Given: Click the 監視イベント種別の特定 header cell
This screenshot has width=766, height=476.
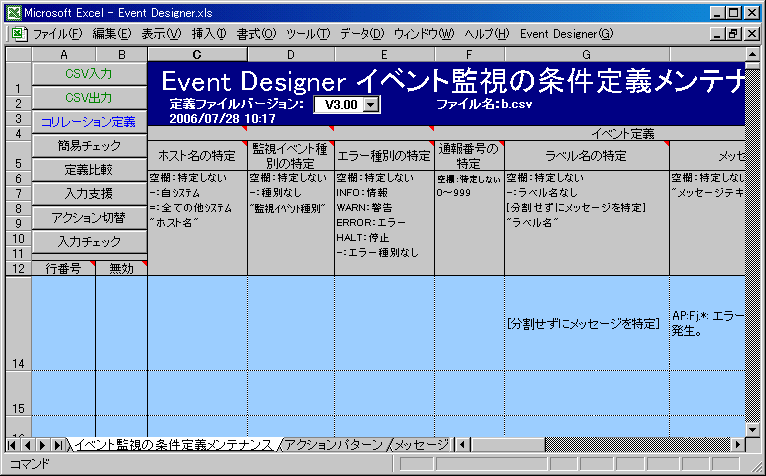Looking at the screenshot, I should pos(291,156).
